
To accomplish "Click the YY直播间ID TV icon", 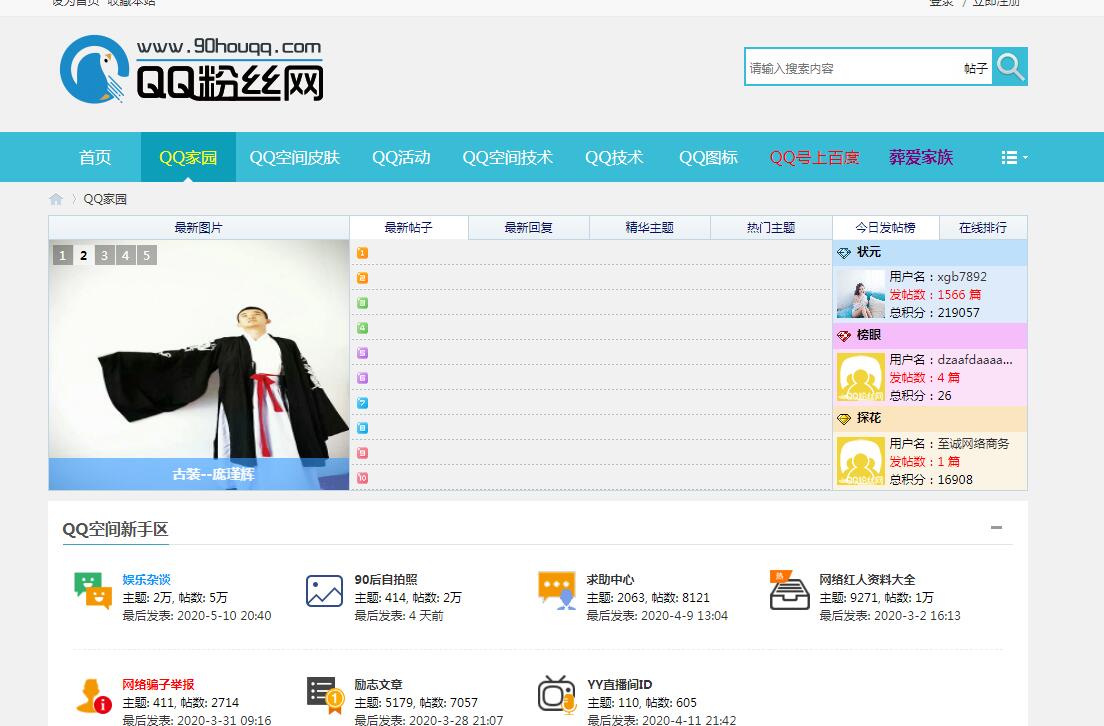I will [557, 696].
